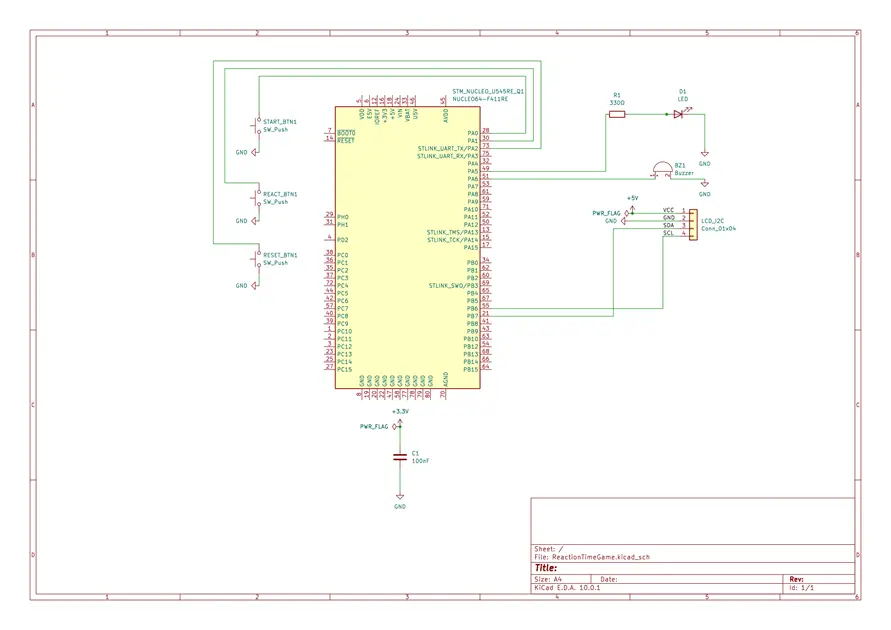891x630 pixels.
Task: Click the PA0 pin label
Action: tap(473, 133)
